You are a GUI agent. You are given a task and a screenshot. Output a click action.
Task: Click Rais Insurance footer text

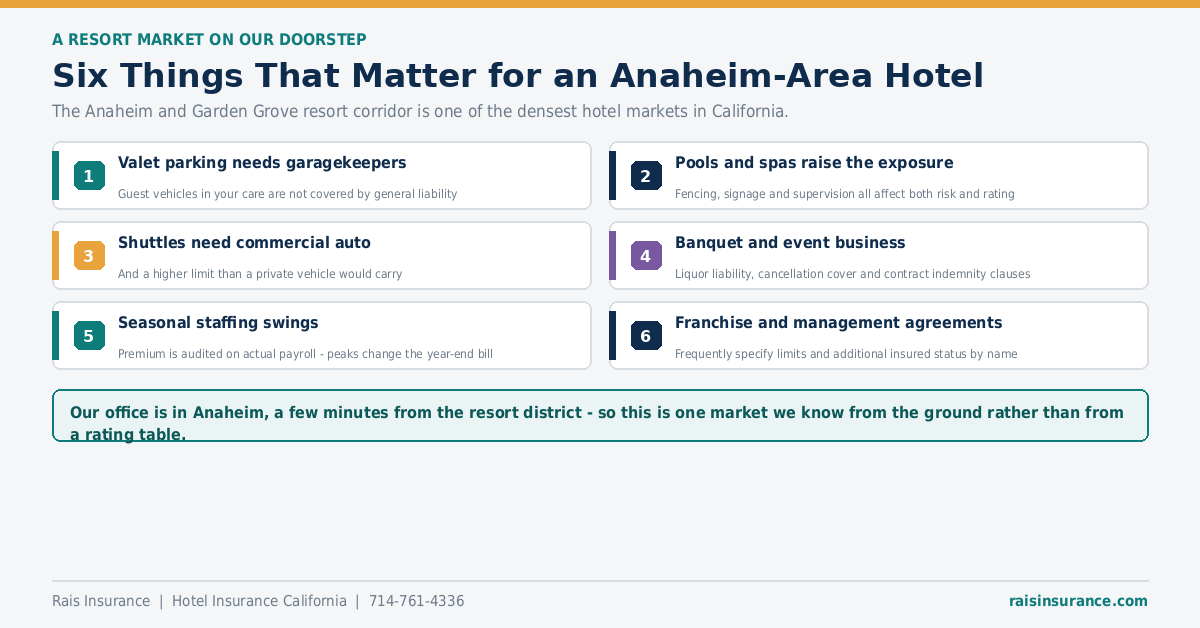click(x=101, y=601)
